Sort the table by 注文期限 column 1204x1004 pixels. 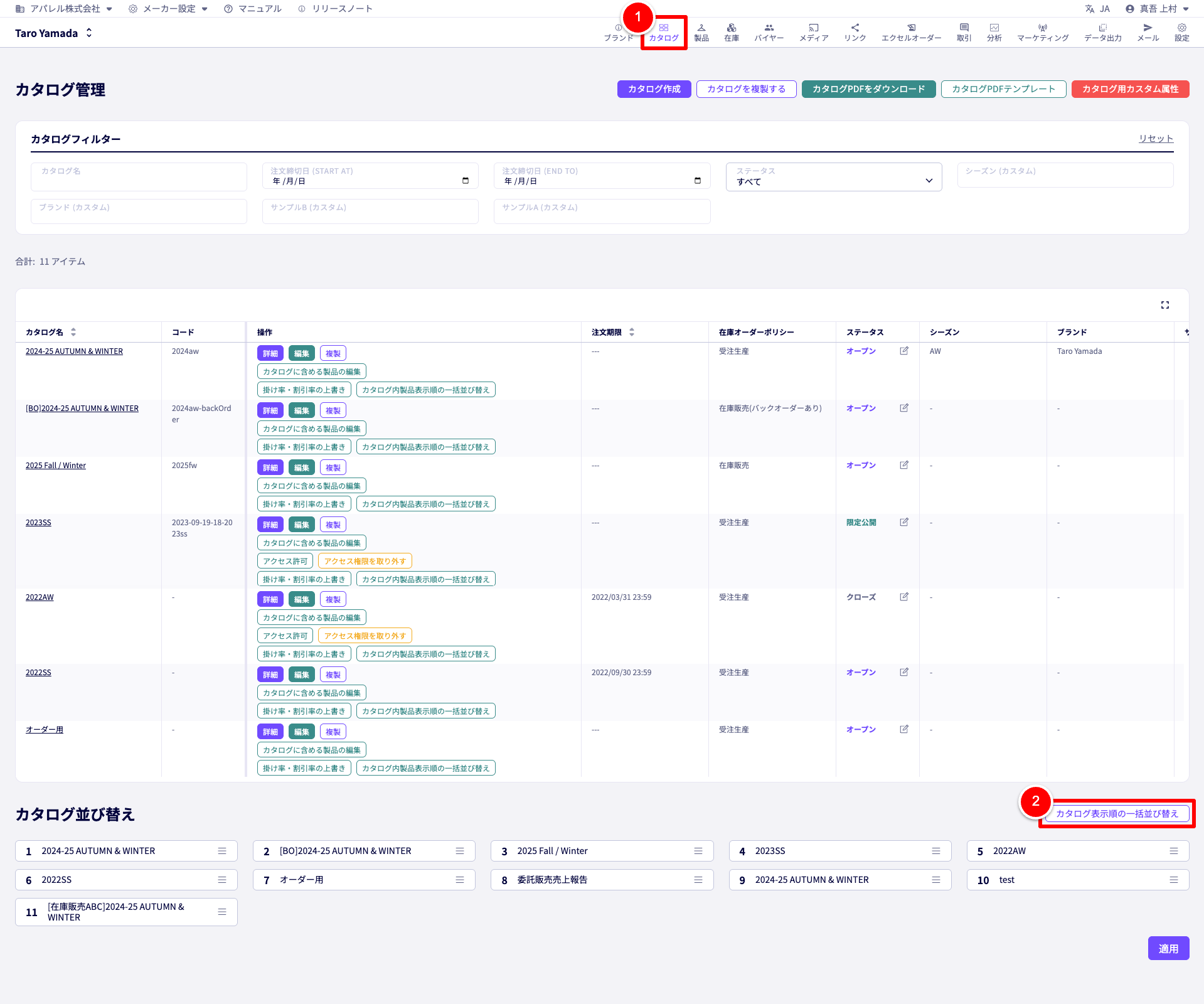coord(632,332)
